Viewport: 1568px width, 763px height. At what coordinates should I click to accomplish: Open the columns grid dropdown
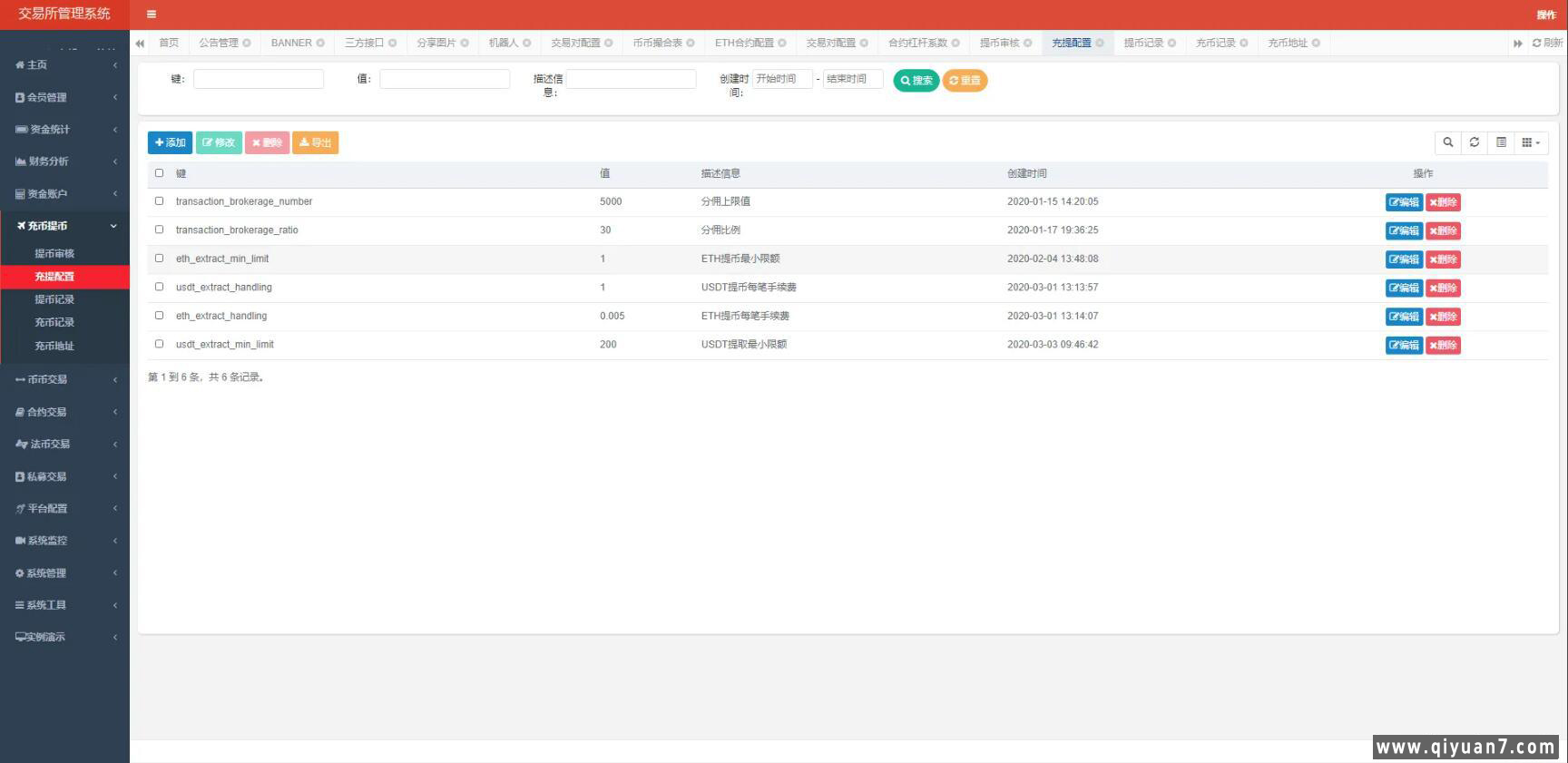pos(1531,142)
